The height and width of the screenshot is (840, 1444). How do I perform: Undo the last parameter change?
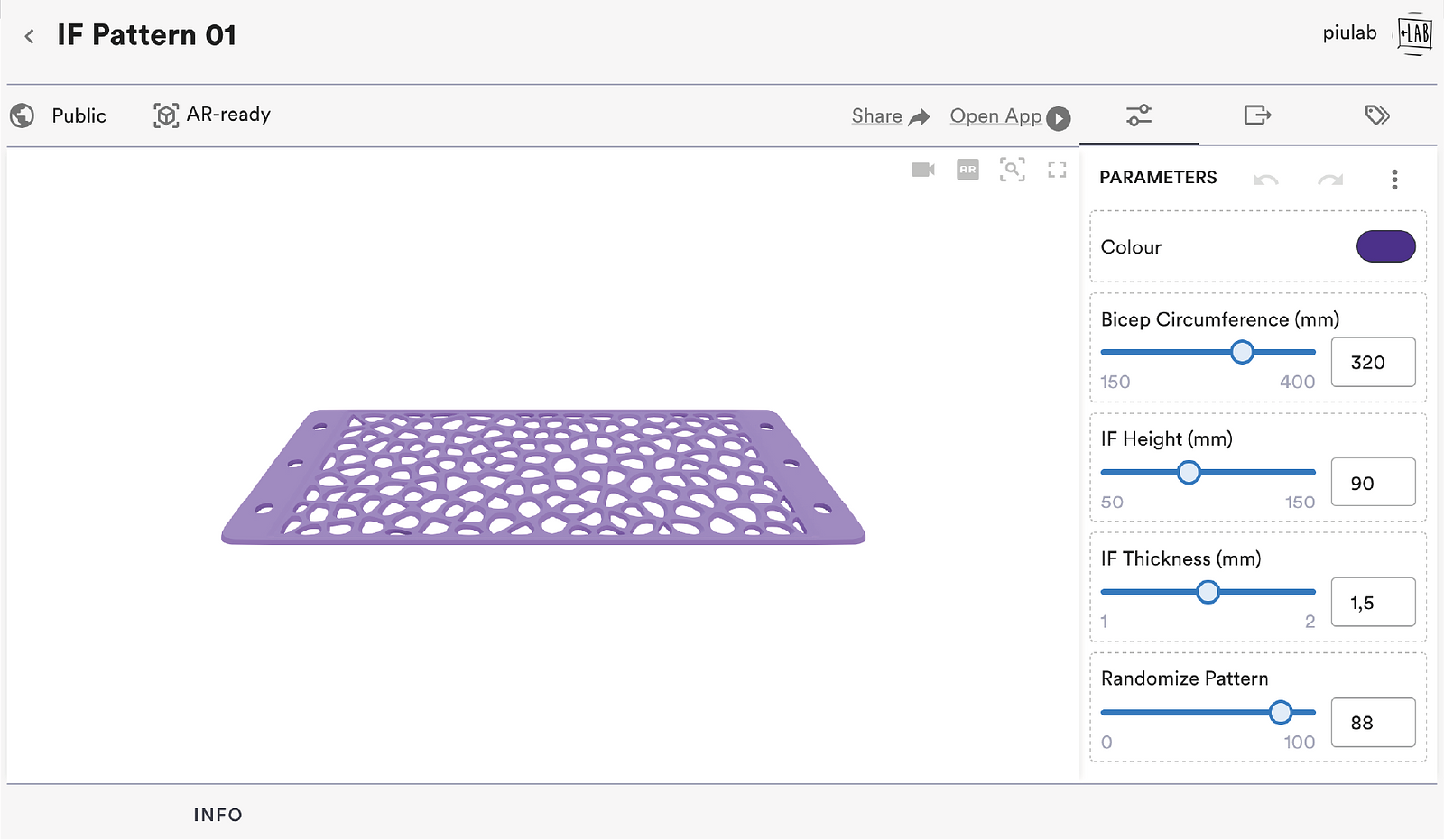tap(1265, 180)
